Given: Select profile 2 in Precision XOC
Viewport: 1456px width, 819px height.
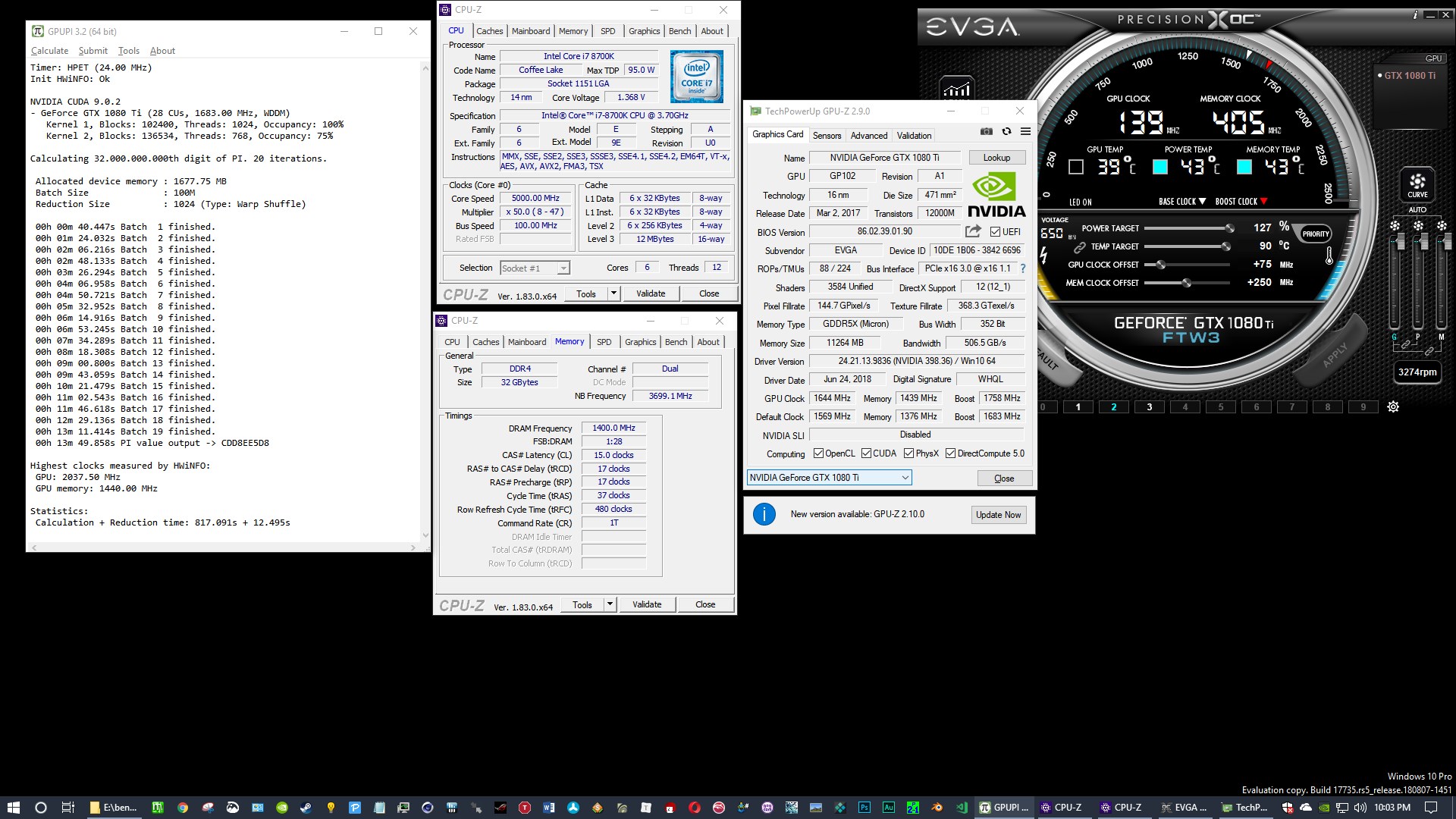Looking at the screenshot, I should [1114, 407].
